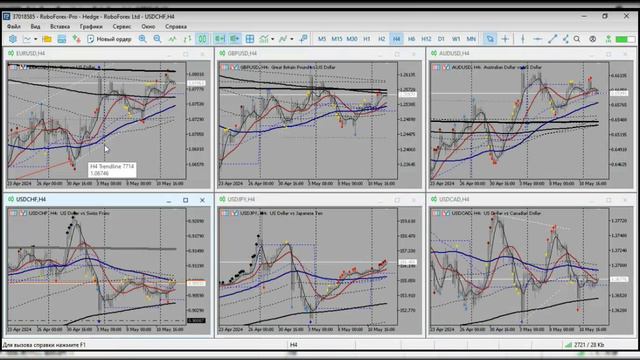This screenshot has width=640, height=360.
Task: Toggle the chart shift icon
Action: pyautogui.click(x=235, y=39)
